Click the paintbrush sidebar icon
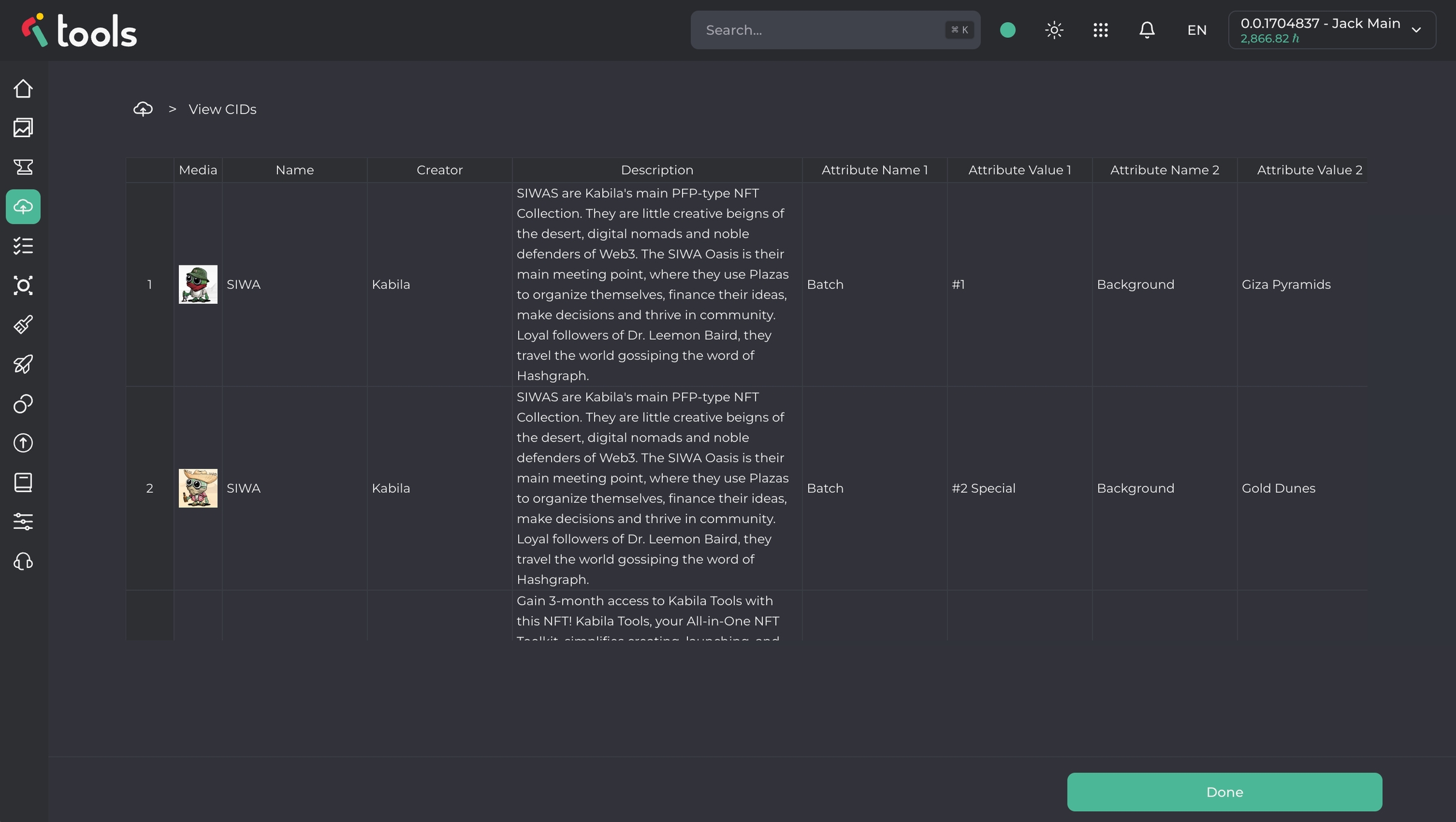The width and height of the screenshot is (1456, 822). (x=23, y=325)
